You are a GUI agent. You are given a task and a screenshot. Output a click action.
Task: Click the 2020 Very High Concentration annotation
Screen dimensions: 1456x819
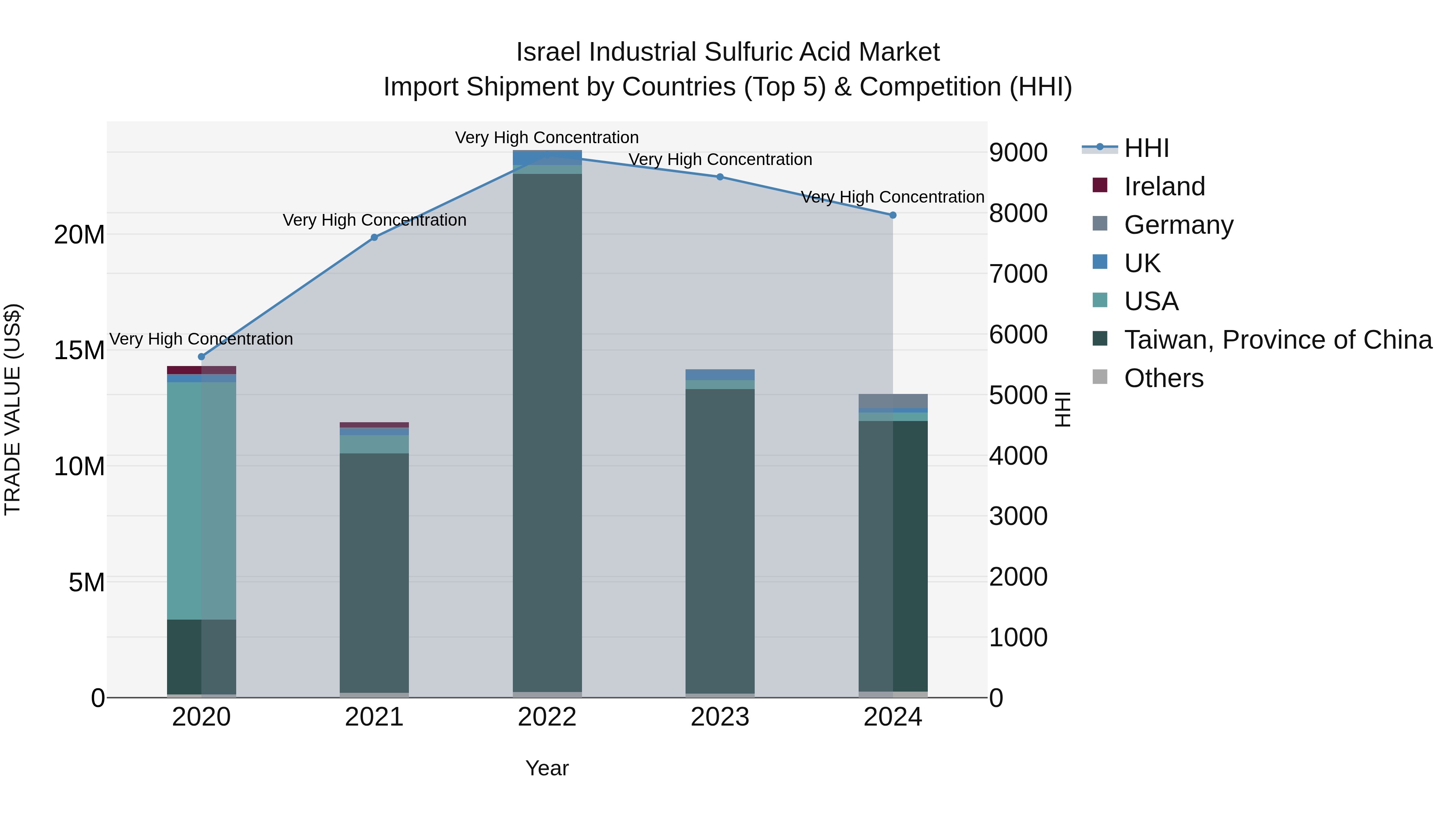pos(201,339)
